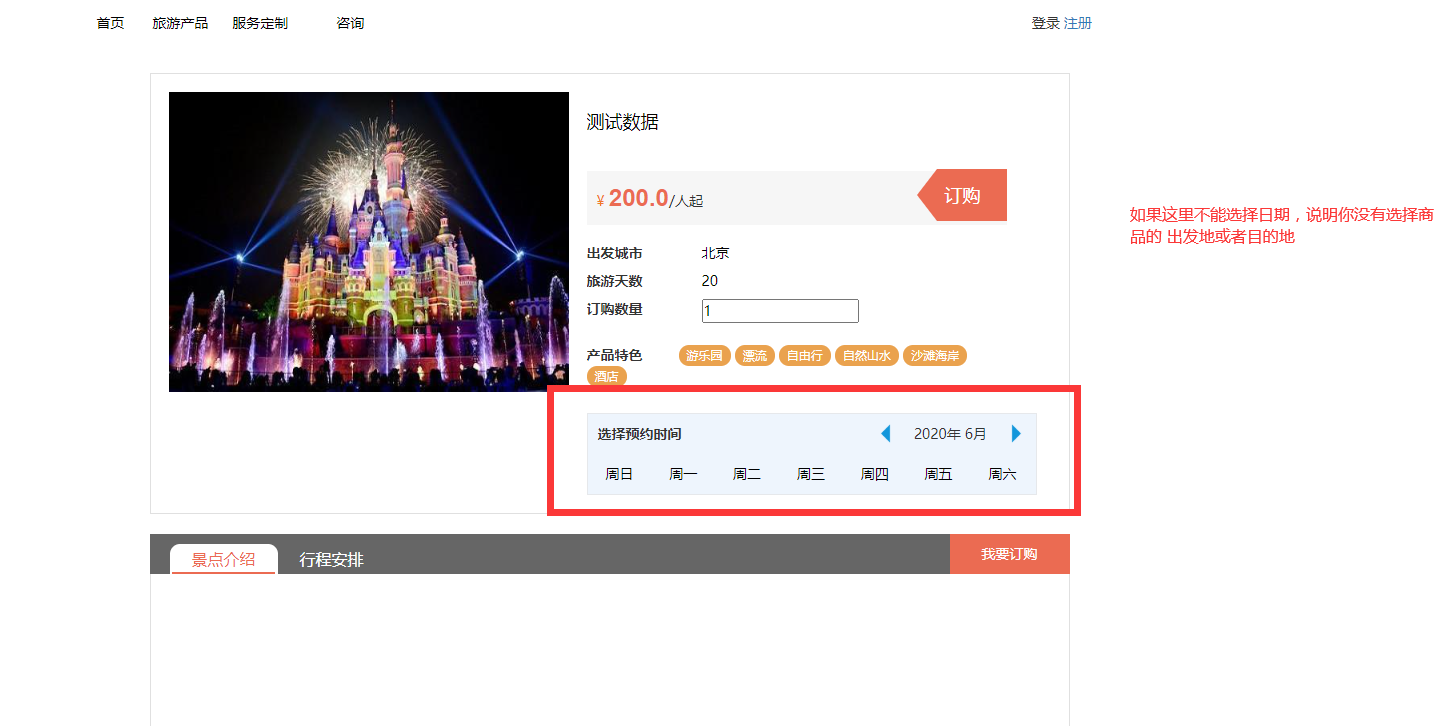Click the 订购 arrow button
The height and width of the screenshot is (726, 1452).
point(962,195)
